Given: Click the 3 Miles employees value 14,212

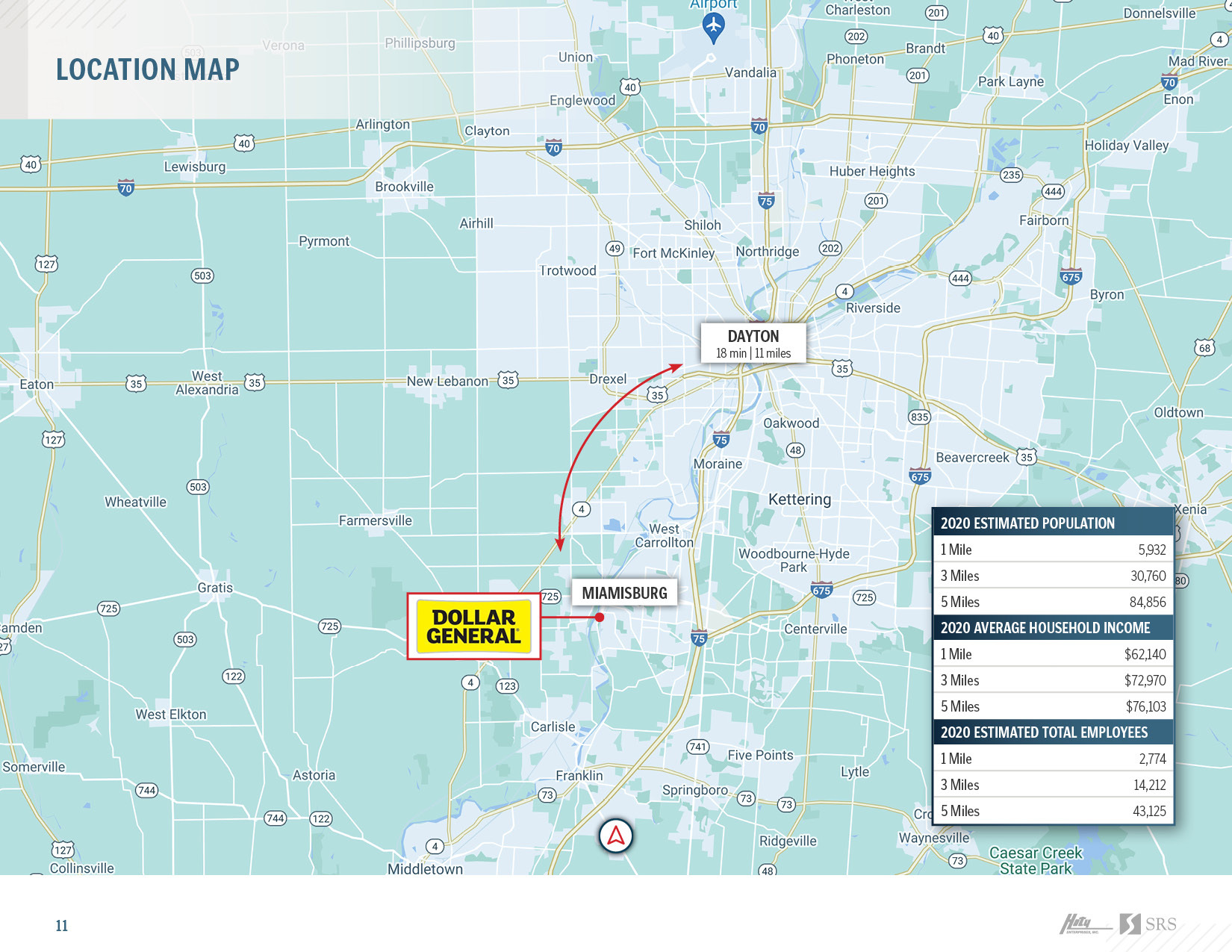Looking at the screenshot, I should 1149,785.
